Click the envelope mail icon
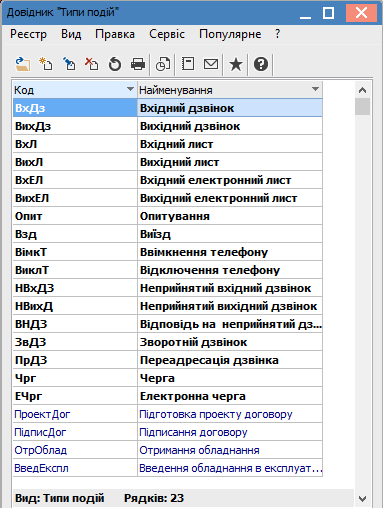Screen dimensions: 383x508 211,64
